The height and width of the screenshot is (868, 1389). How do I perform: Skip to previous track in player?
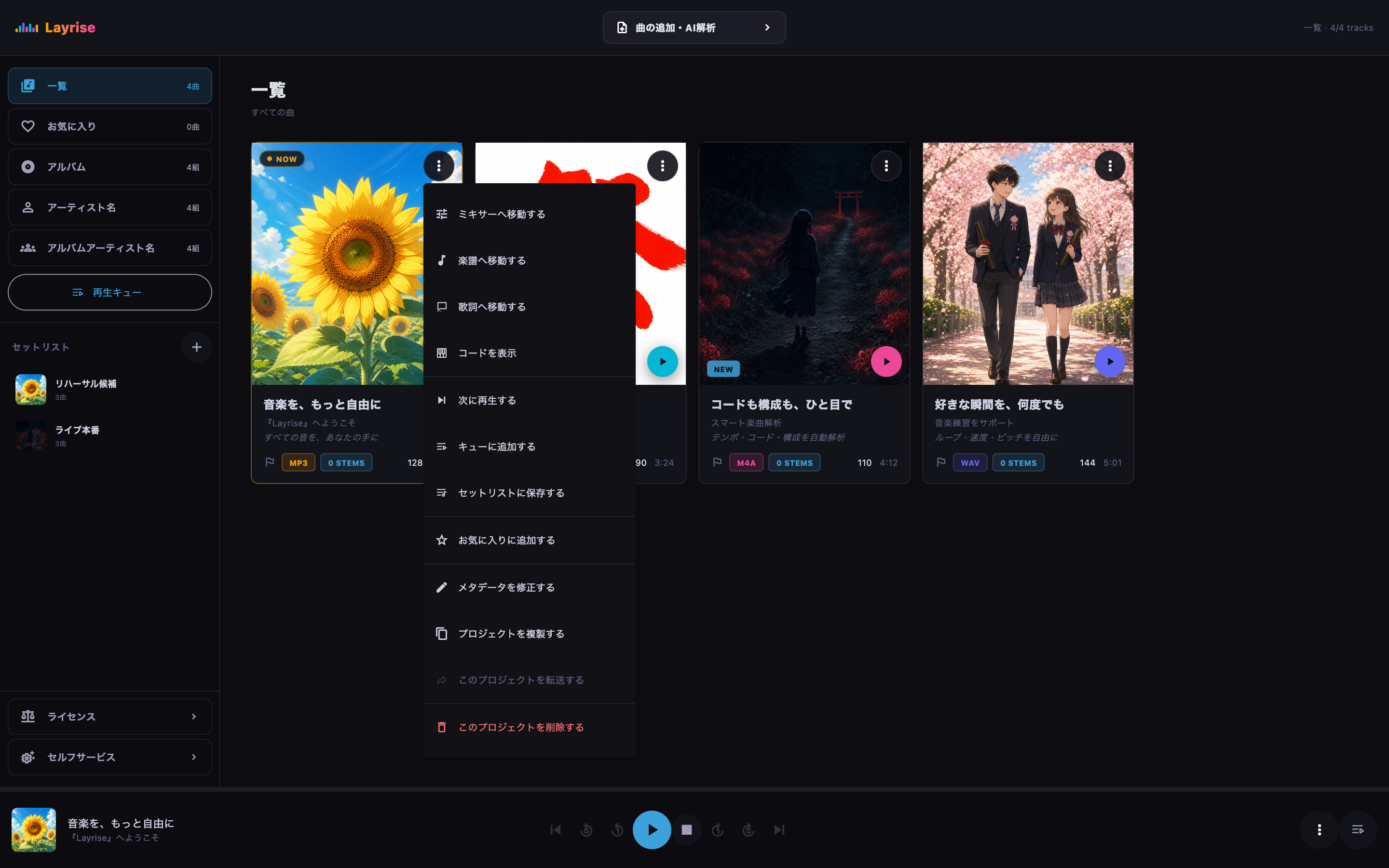click(556, 829)
